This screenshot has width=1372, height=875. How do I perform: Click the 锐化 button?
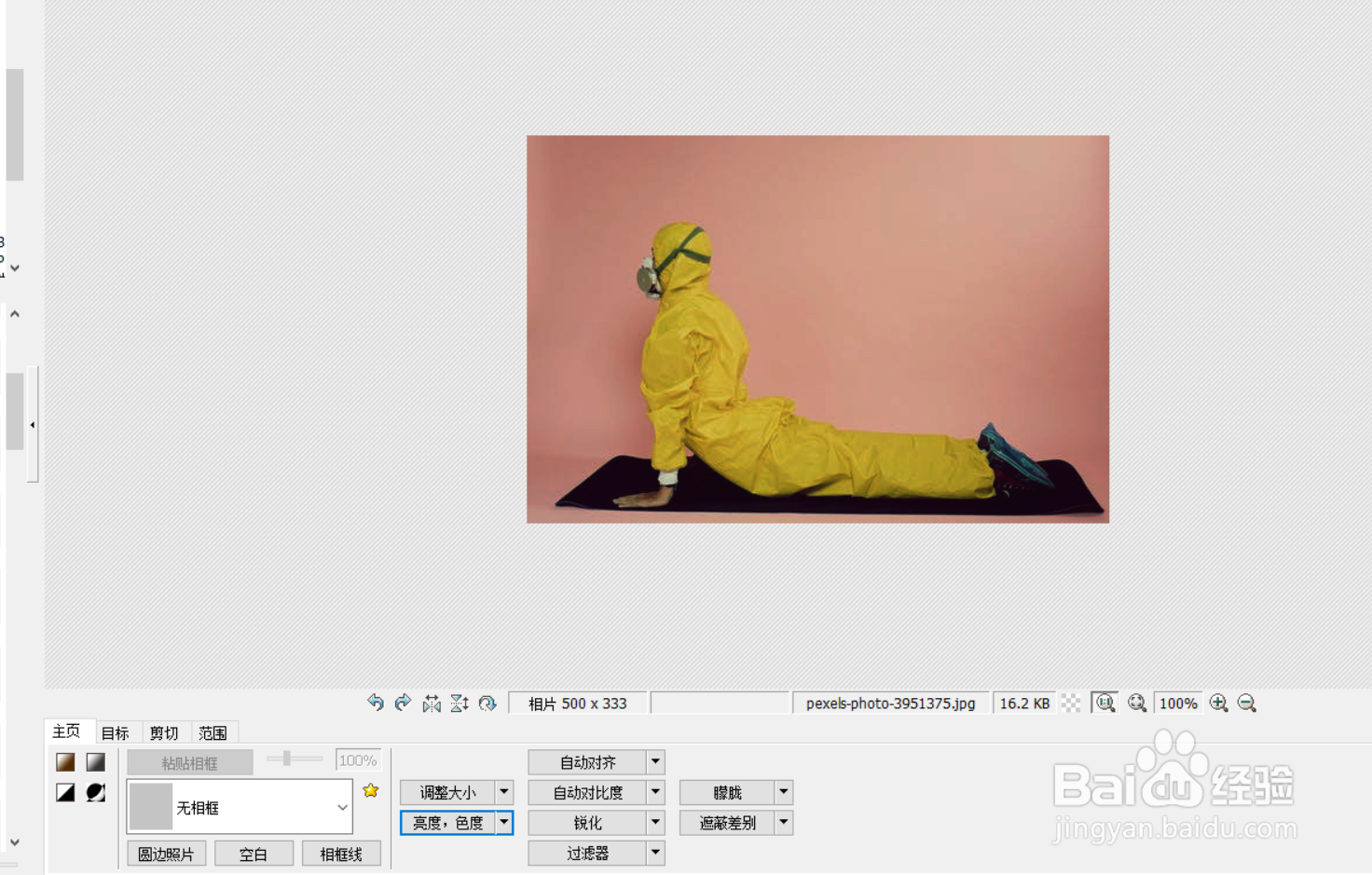[x=588, y=823]
